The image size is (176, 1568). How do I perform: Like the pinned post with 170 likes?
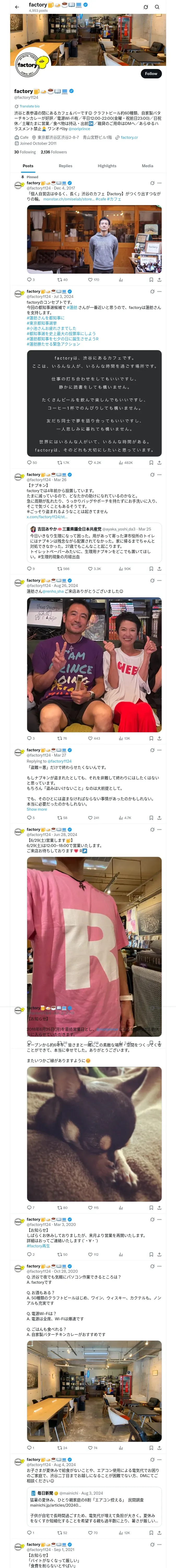click(93, 280)
